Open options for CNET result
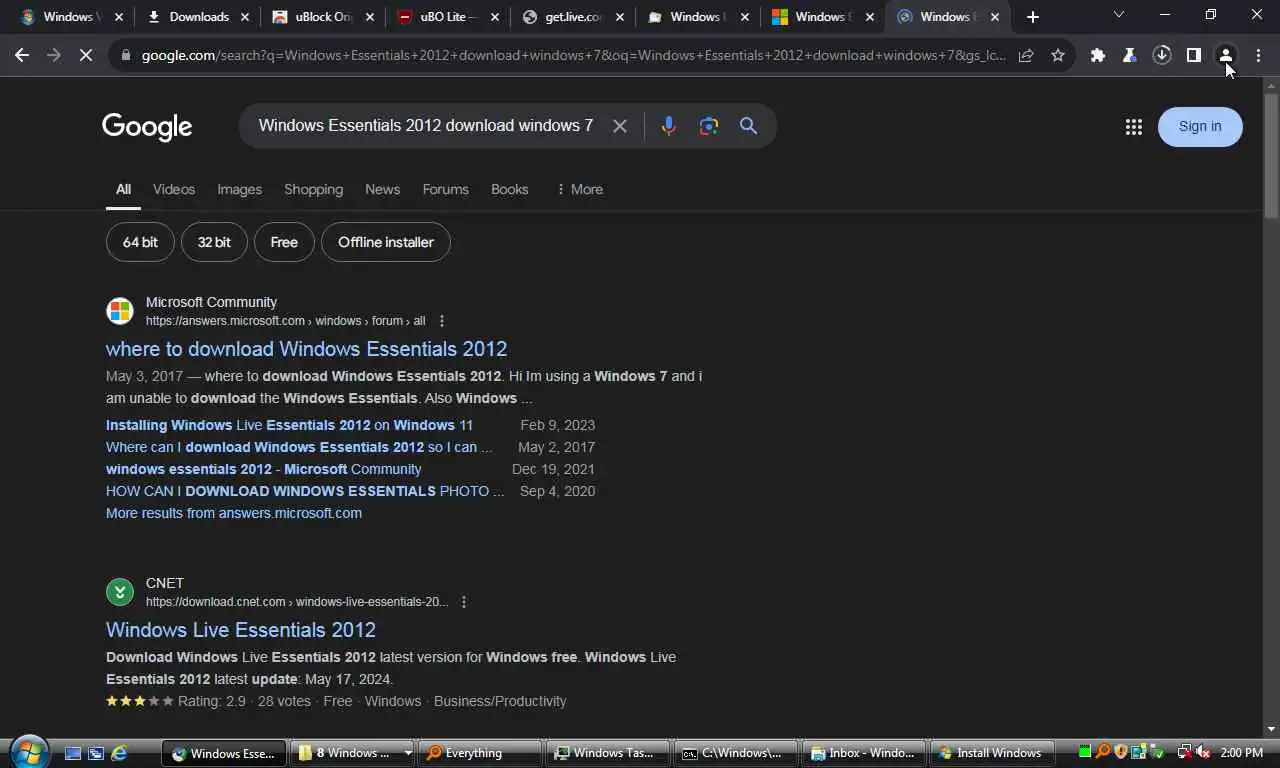Image resolution: width=1280 pixels, height=768 pixels. coord(463,602)
